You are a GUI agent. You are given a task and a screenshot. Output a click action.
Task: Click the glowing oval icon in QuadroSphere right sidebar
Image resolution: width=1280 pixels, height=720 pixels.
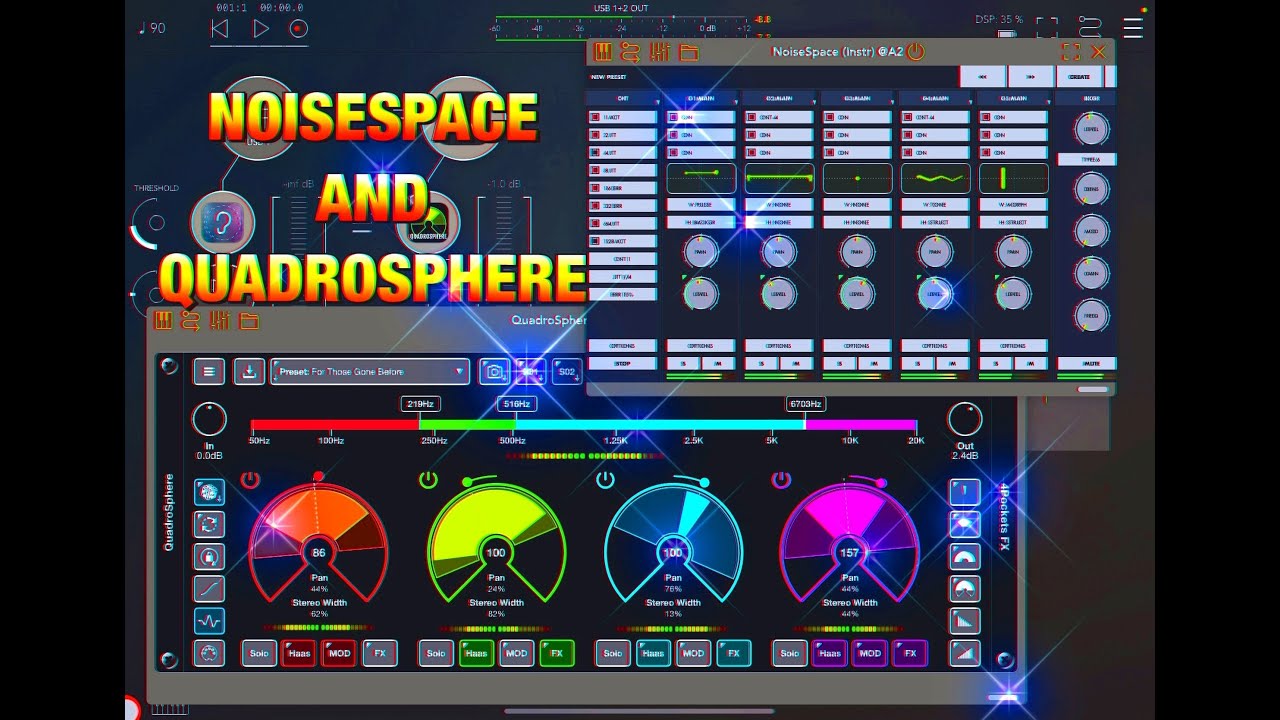click(x=965, y=524)
